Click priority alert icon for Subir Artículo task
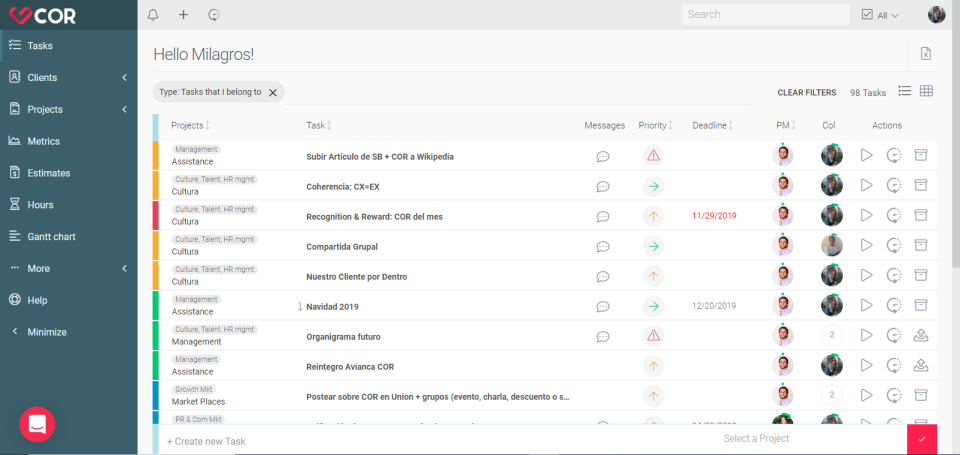 pyautogui.click(x=653, y=156)
